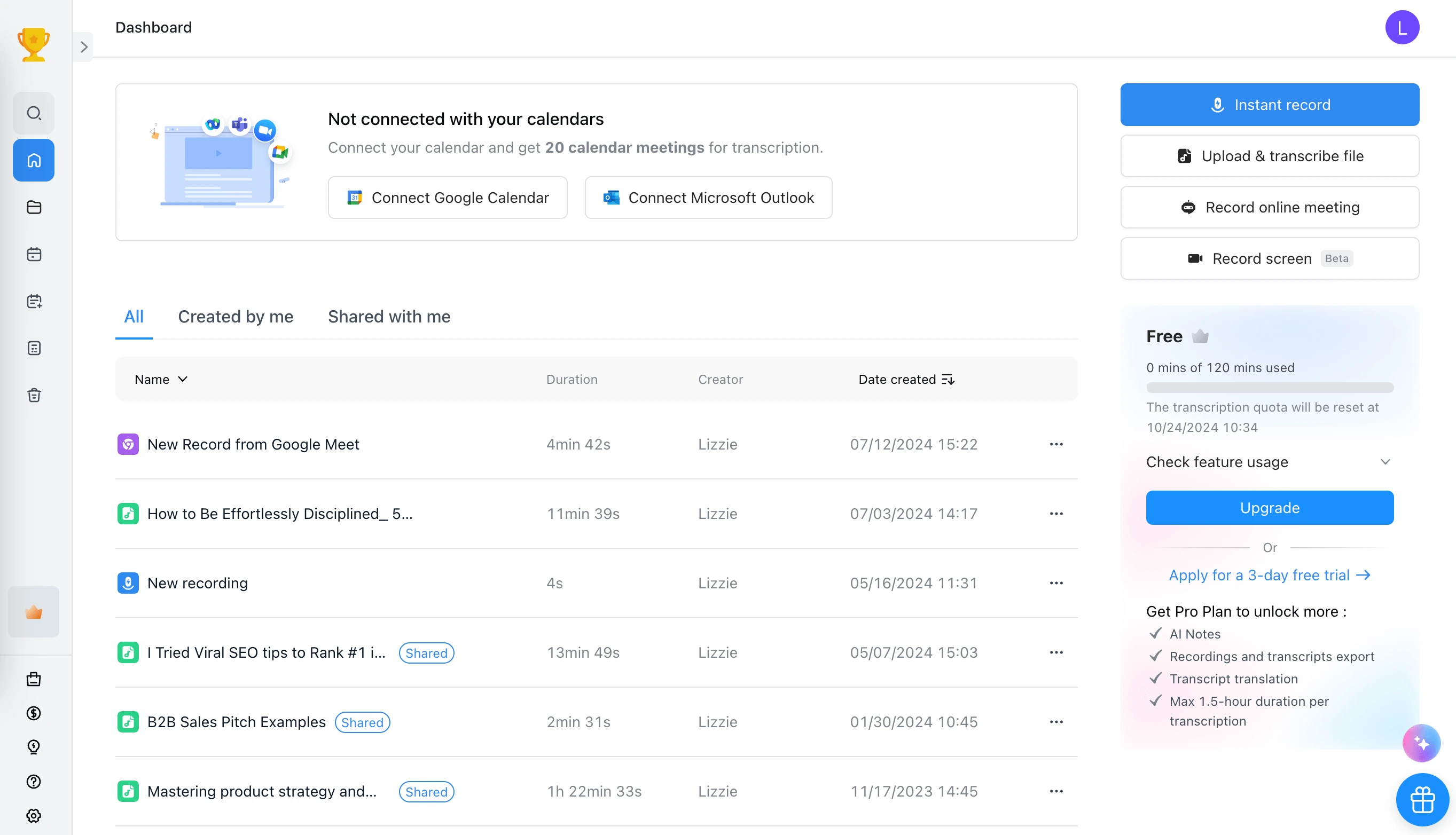Screen dimensions: 1456x835
Task: Click the Creator column header
Action: click(x=720, y=380)
